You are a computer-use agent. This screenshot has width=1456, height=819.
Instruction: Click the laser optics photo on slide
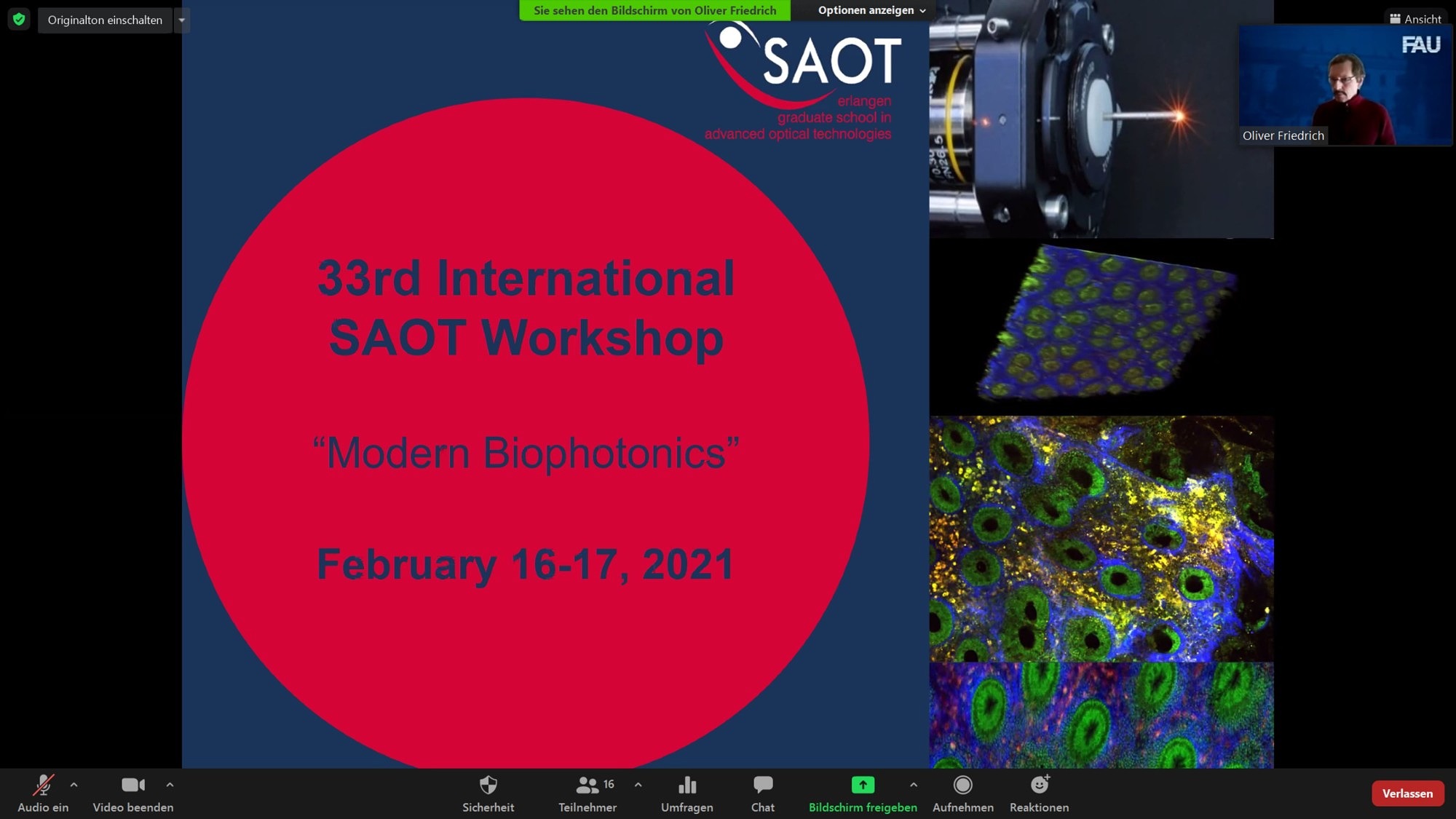click(1101, 119)
